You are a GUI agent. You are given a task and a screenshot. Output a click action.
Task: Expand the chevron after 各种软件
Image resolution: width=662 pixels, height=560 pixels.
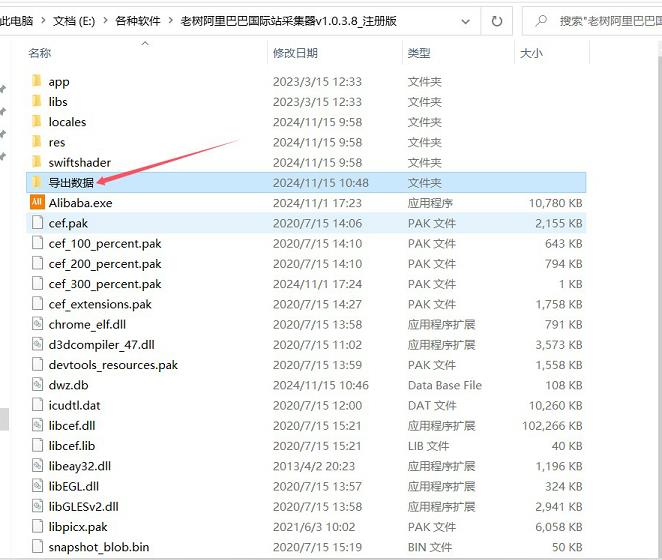[171, 20]
